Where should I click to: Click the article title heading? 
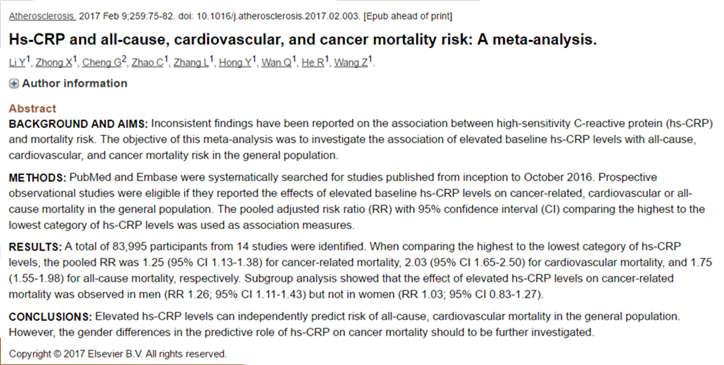(x=302, y=40)
